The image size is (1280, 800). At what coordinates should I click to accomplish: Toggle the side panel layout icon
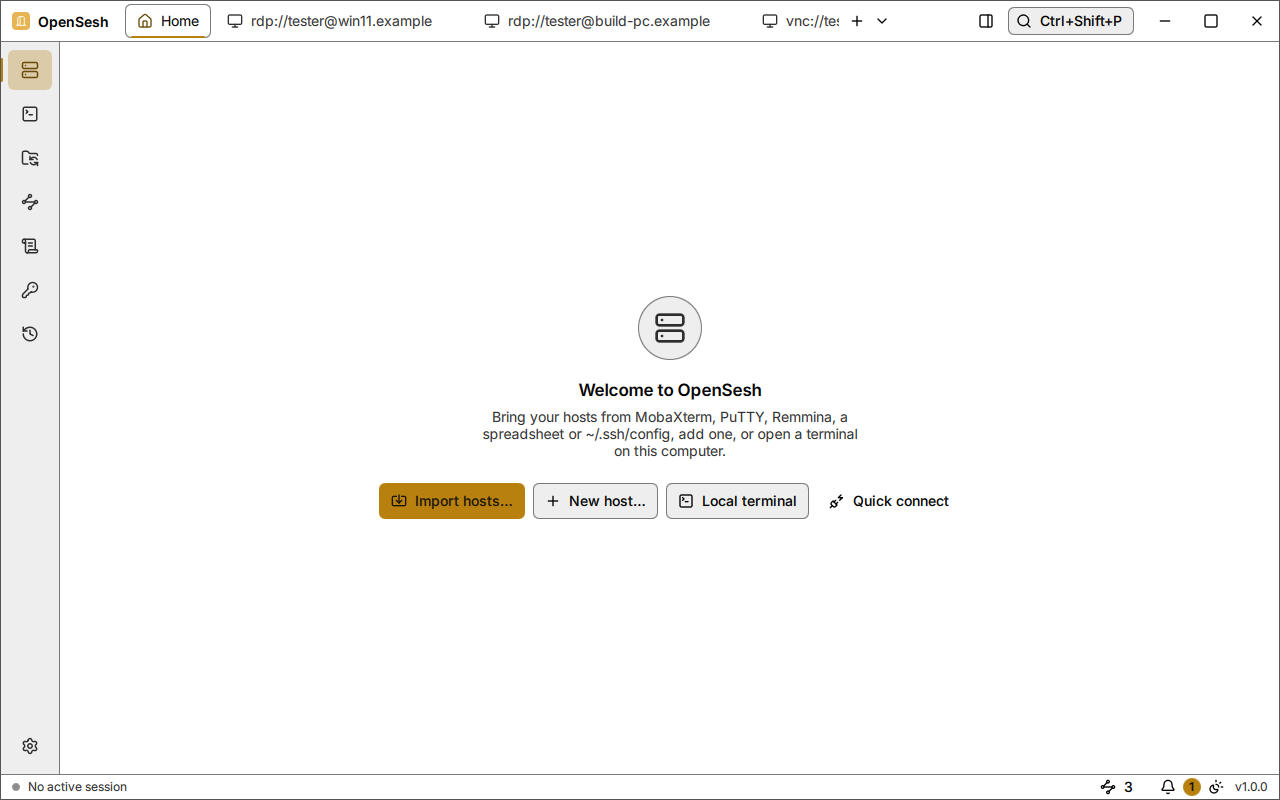pos(986,21)
